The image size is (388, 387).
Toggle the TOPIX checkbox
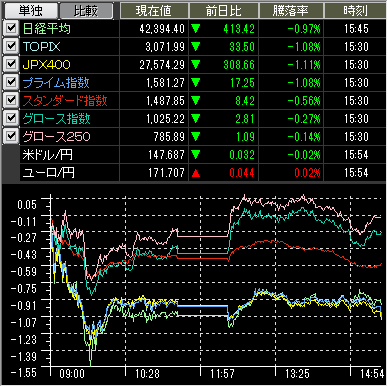pyautogui.click(x=11, y=46)
